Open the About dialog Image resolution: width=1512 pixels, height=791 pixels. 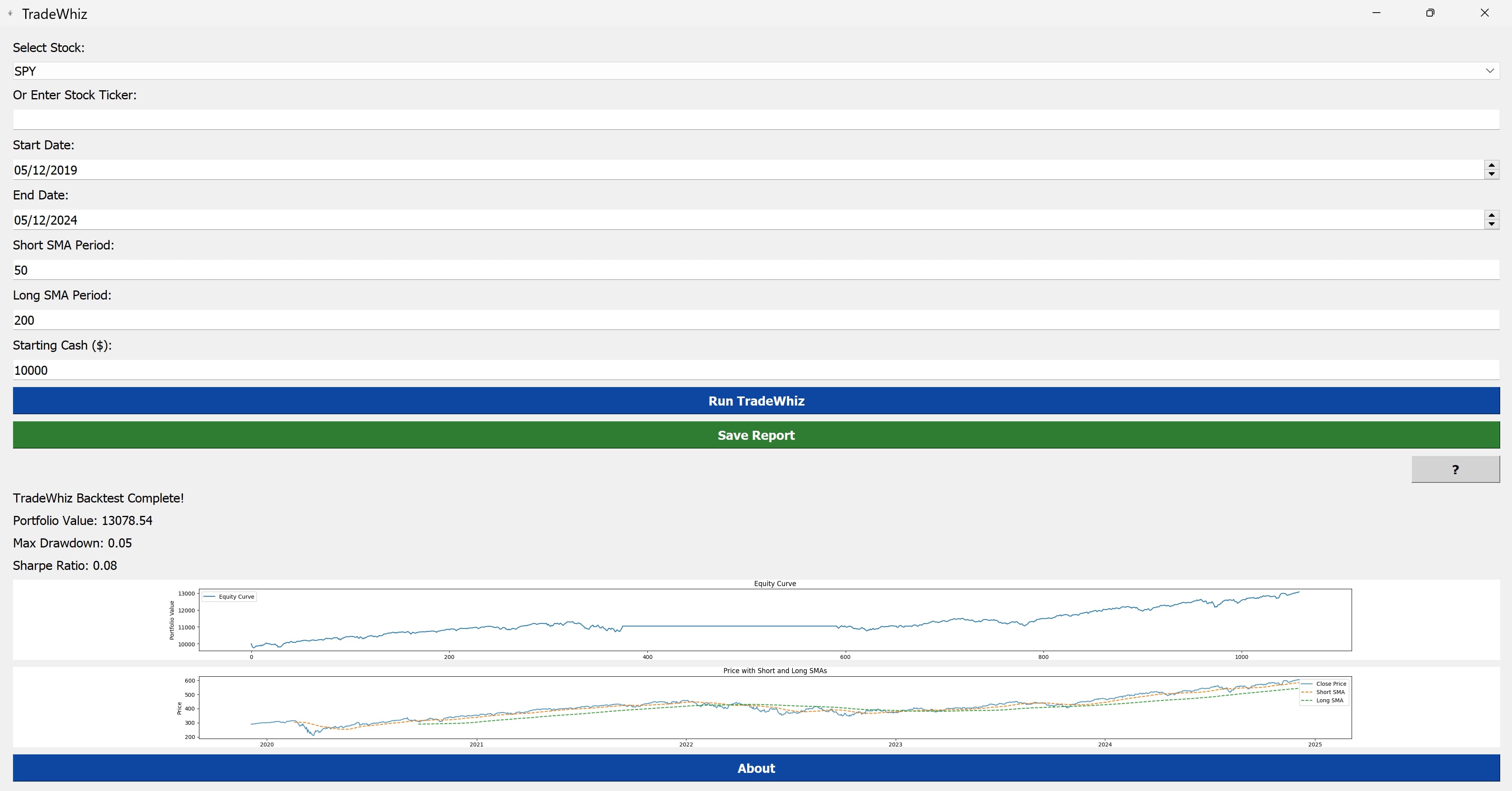click(x=756, y=768)
